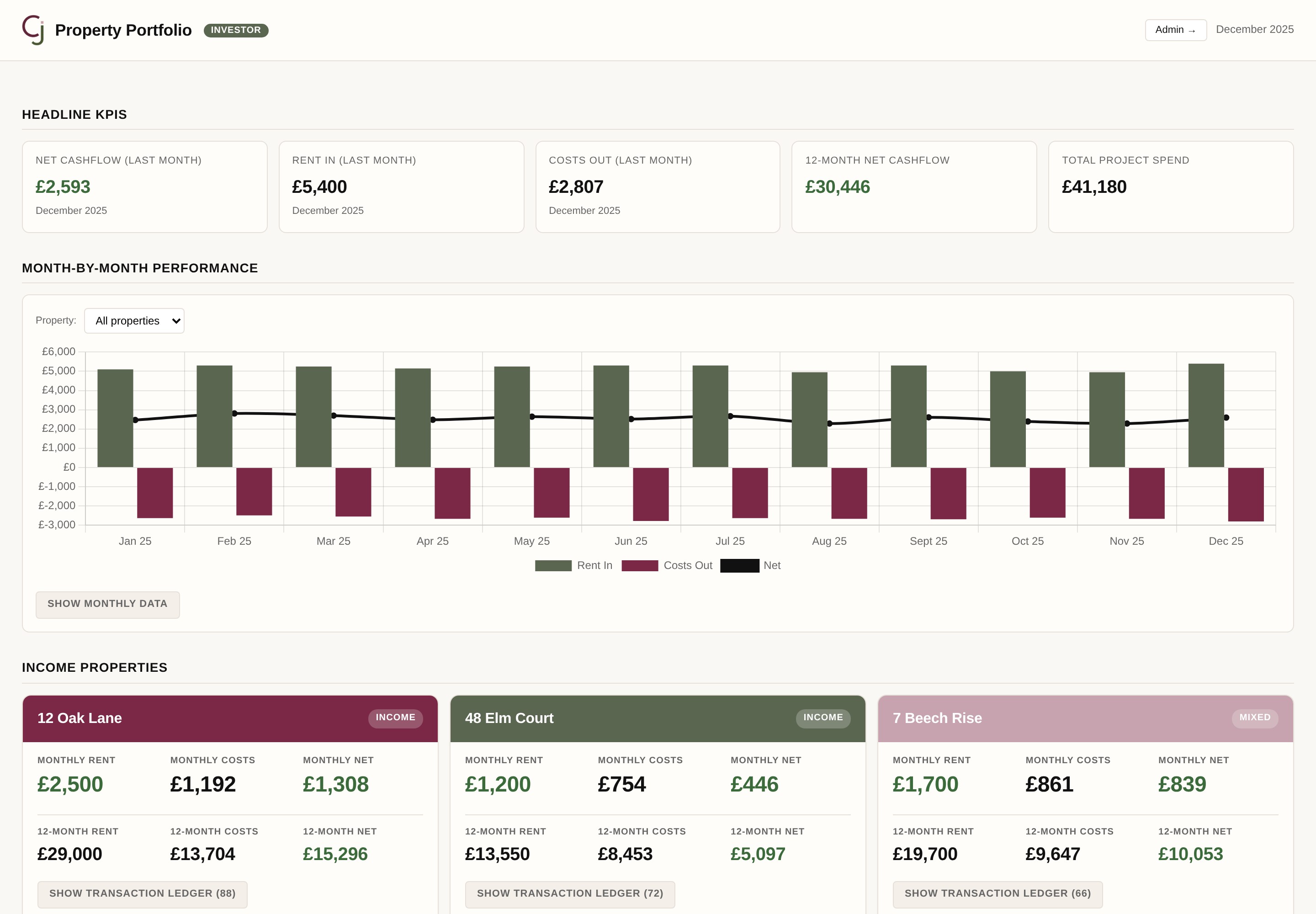
Task: Click Elm Court 12-month rent £13,550
Action: point(497,855)
